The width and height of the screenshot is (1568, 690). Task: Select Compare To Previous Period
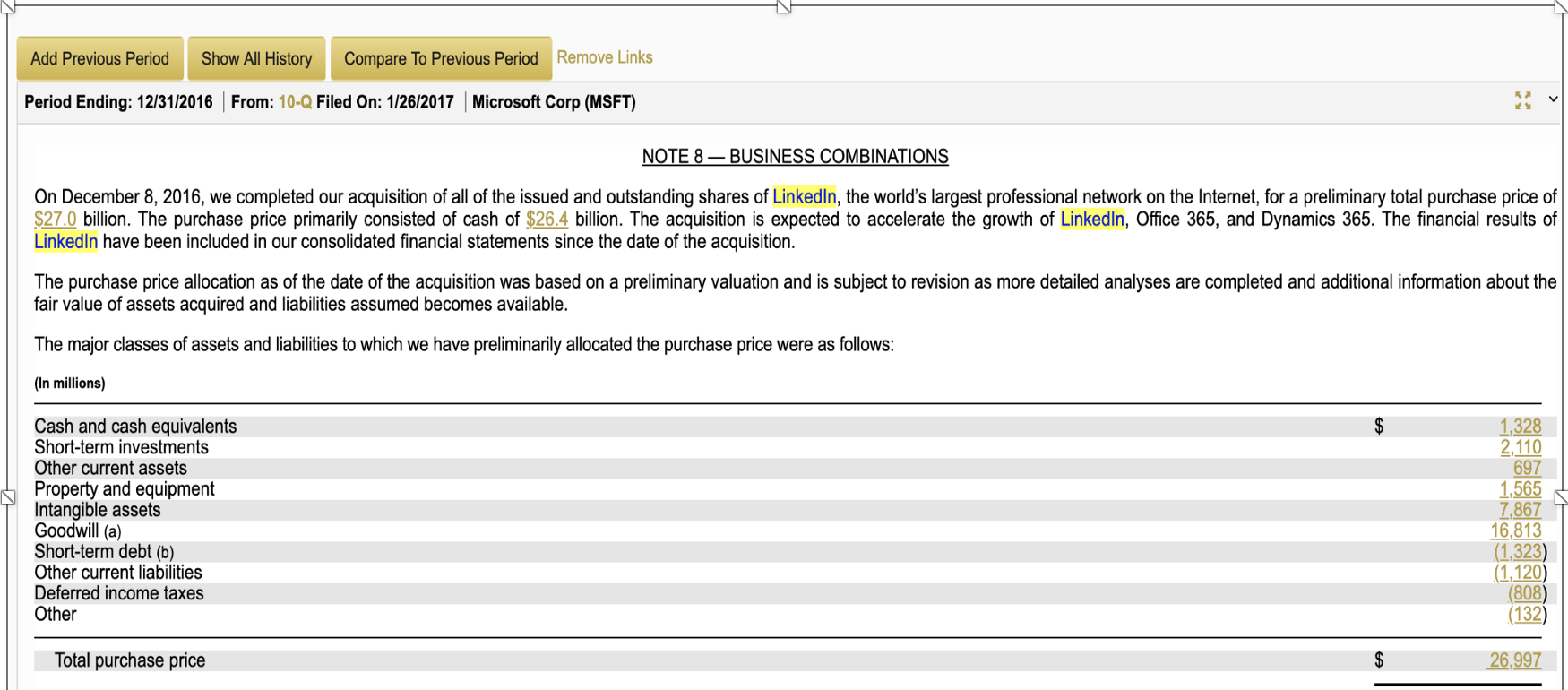click(x=441, y=59)
